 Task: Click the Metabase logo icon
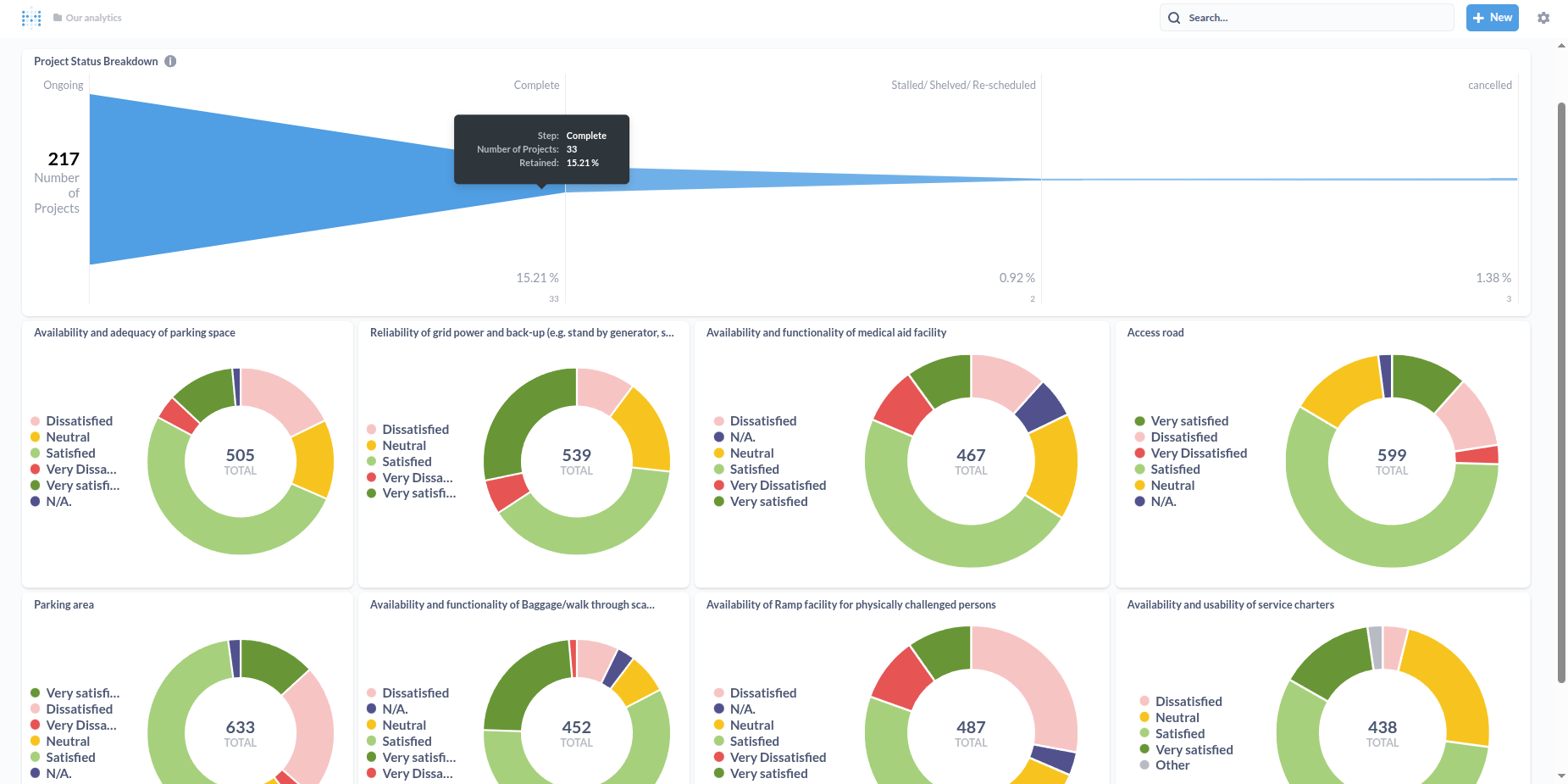31,18
